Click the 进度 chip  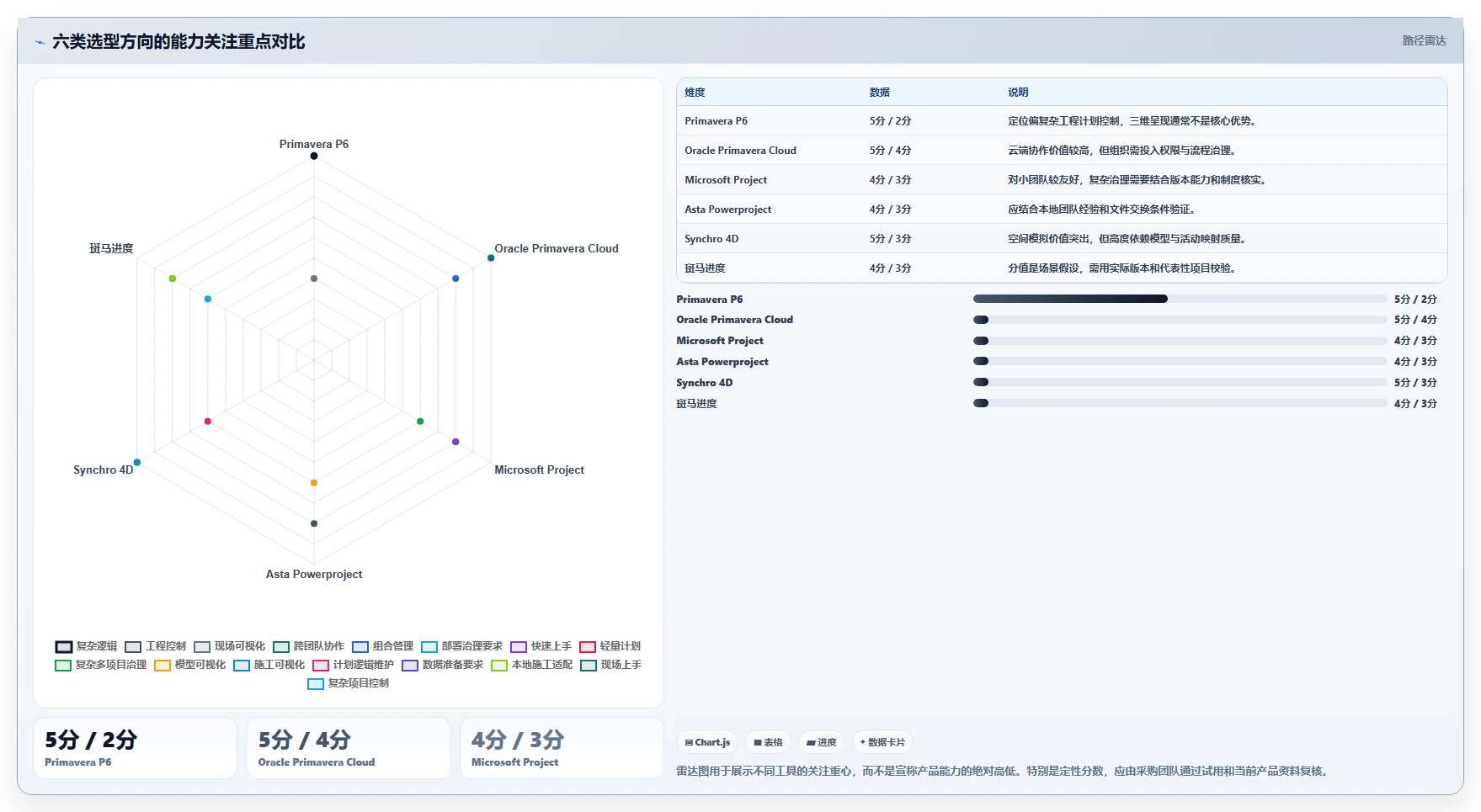[x=822, y=742]
